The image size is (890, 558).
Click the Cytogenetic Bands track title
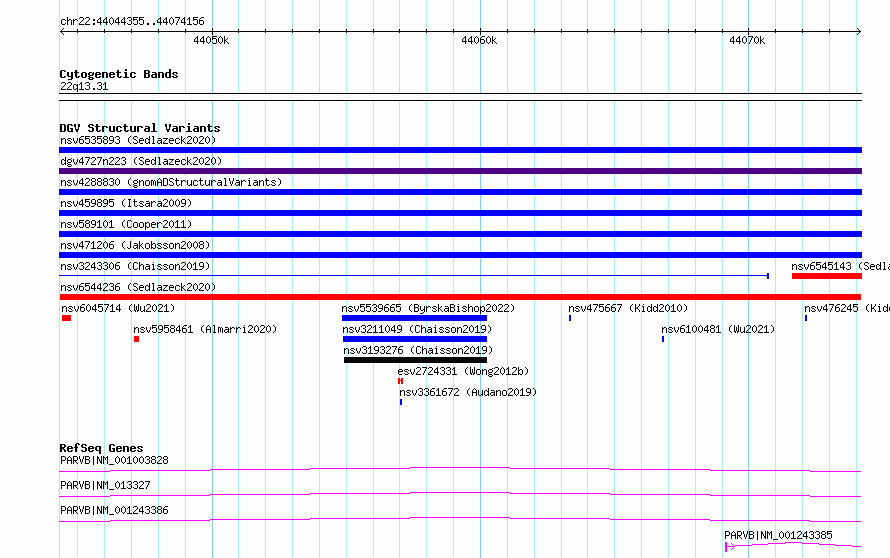[119, 74]
